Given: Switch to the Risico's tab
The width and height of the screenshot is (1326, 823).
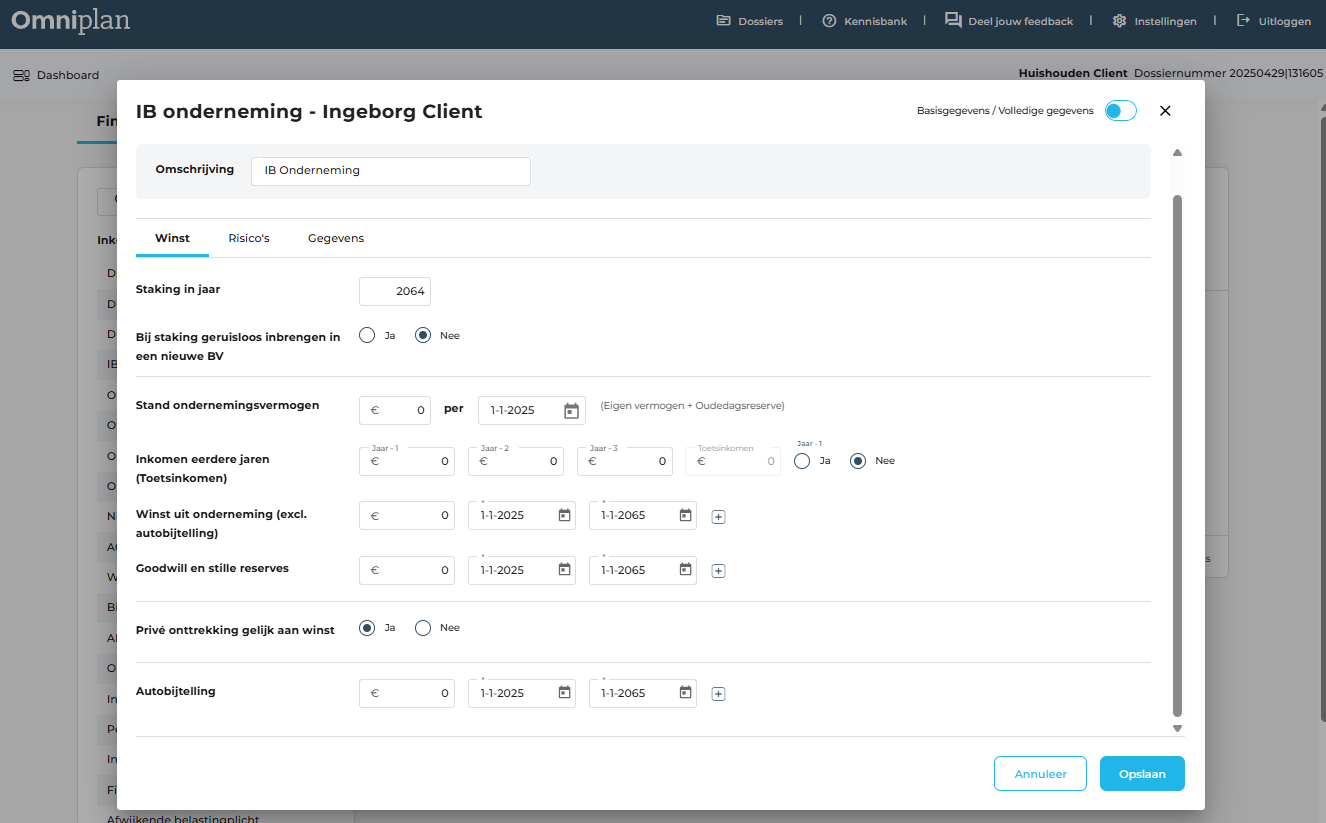Looking at the screenshot, I should click(x=249, y=239).
